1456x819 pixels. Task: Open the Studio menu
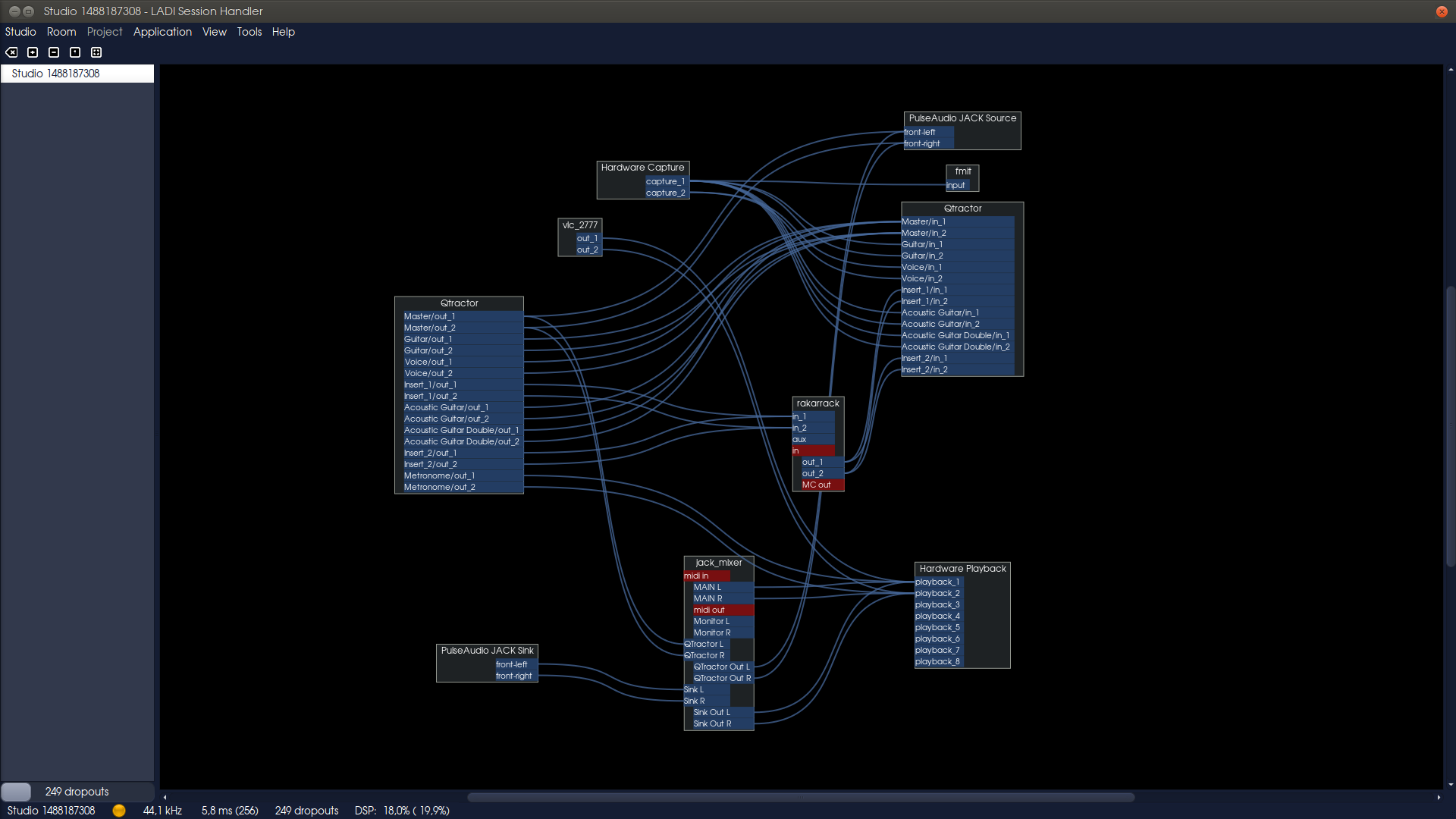[x=20, y=32]
